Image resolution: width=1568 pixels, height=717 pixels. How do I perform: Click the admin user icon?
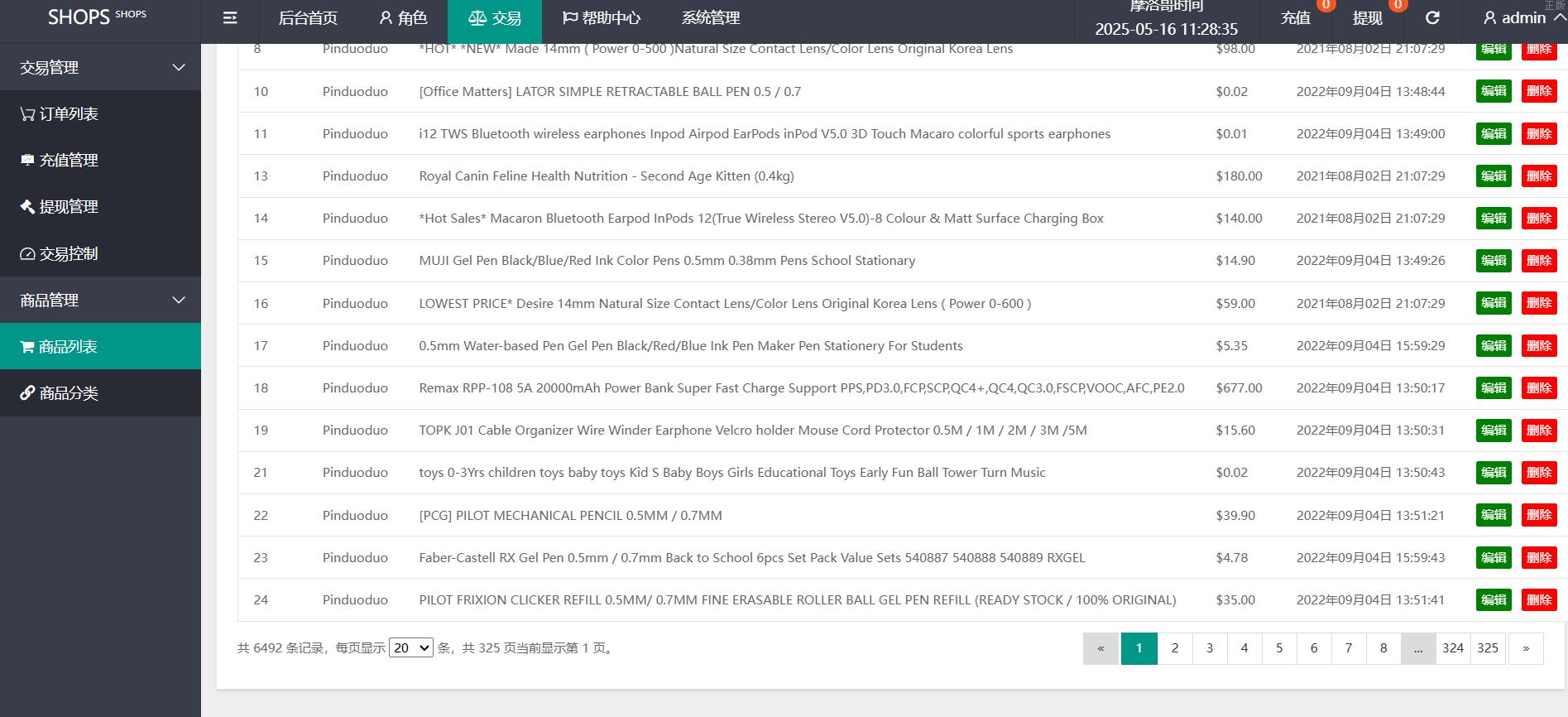click(1489, 18)
